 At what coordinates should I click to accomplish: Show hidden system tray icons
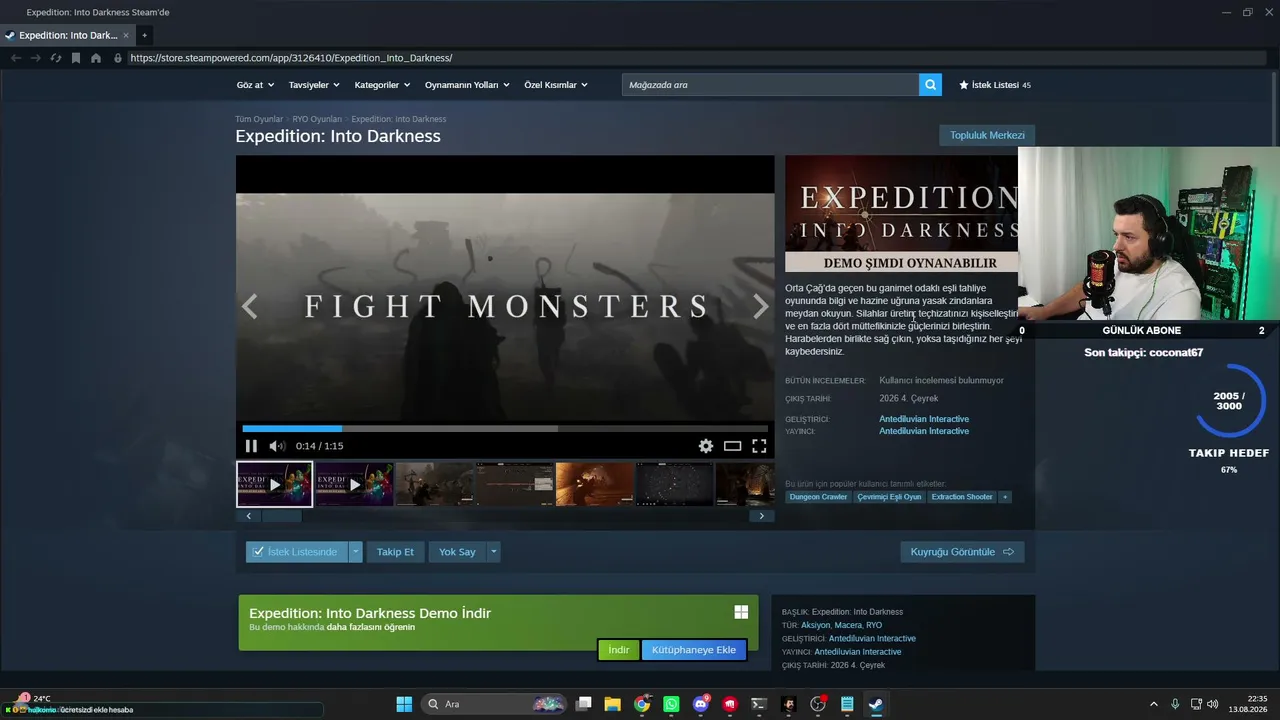coord(1153,704)
